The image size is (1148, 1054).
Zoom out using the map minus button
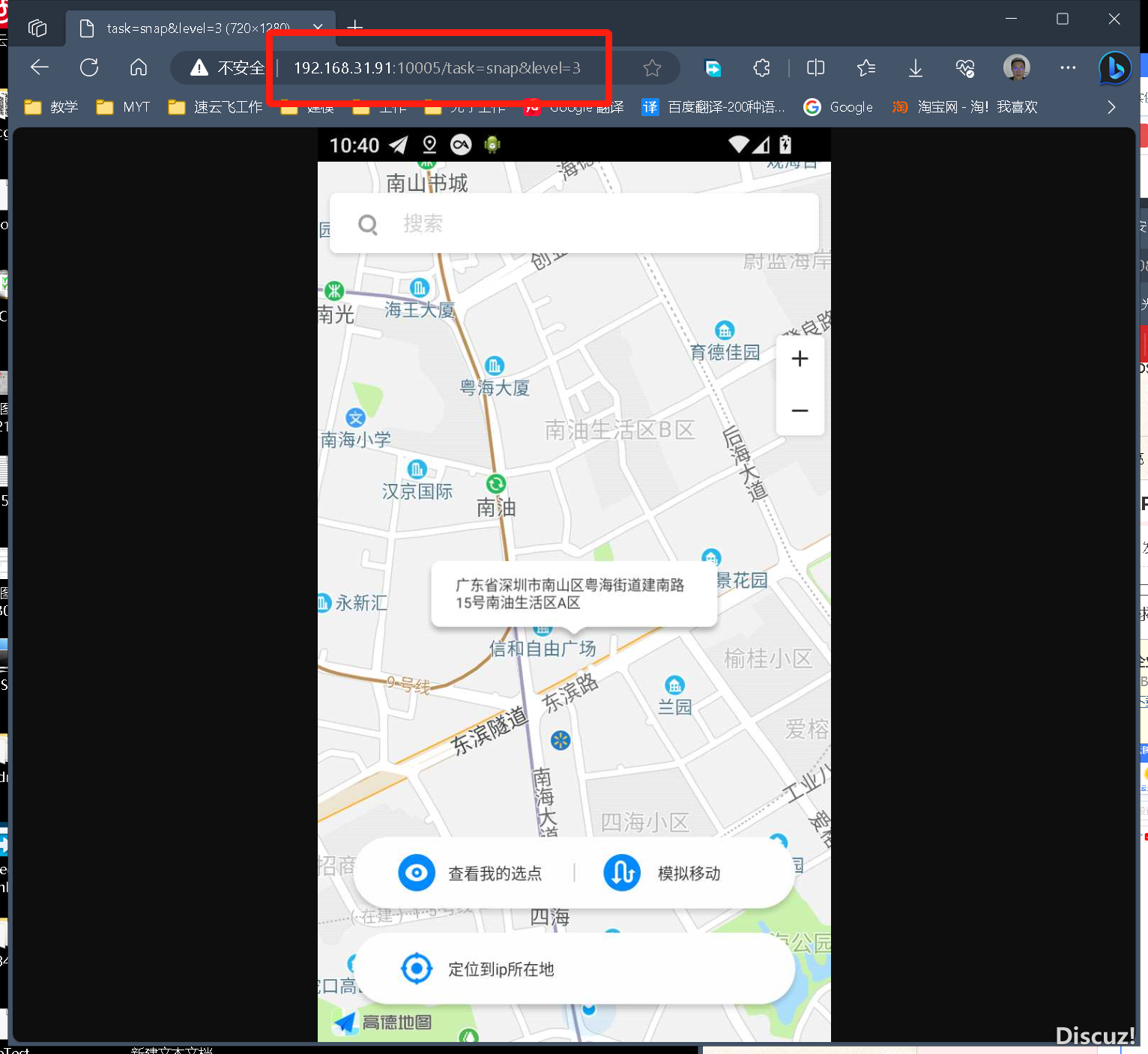pos(800,411)
